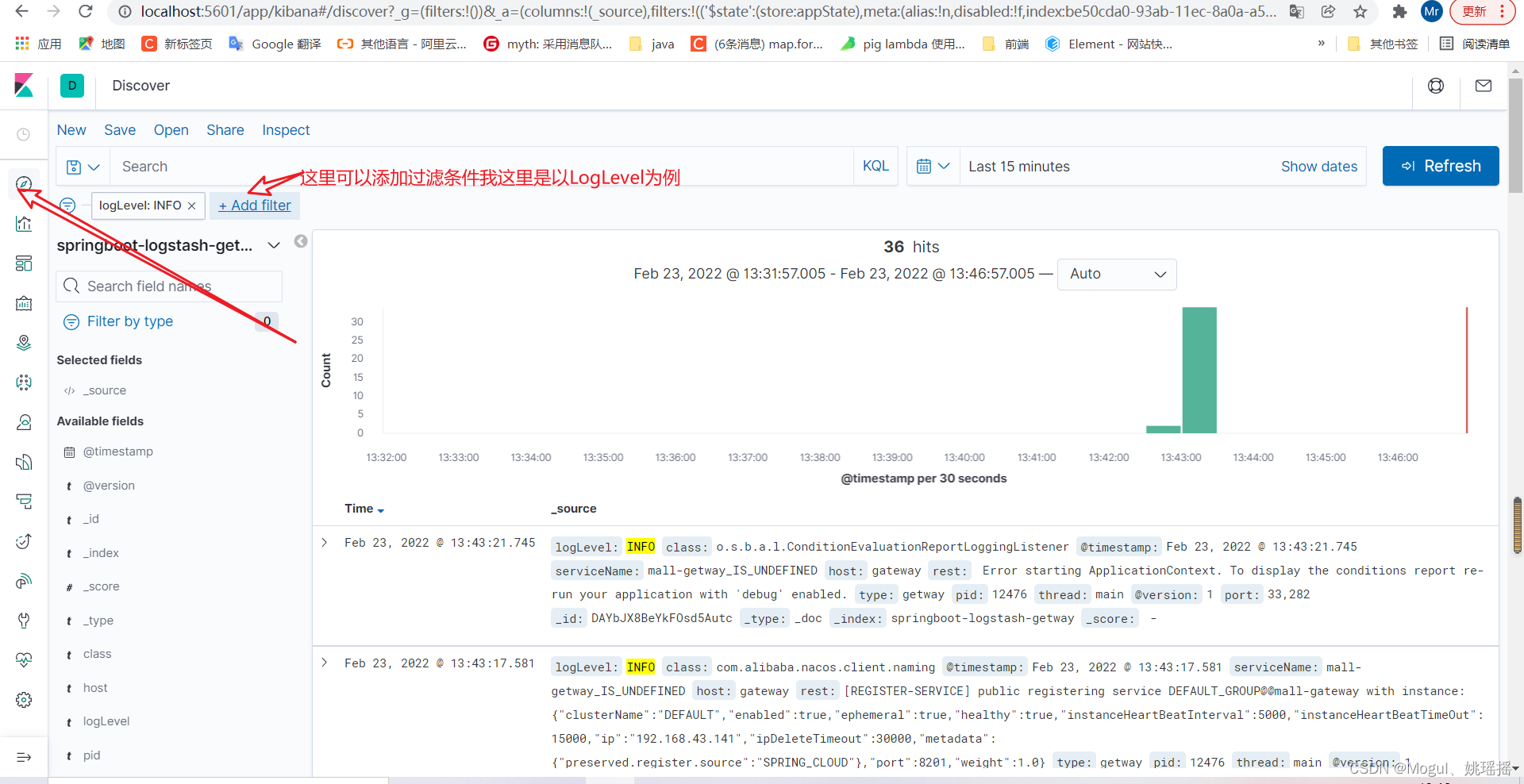Select the _score field
This screenshot has height=784, width=1524.
[102, 586]
